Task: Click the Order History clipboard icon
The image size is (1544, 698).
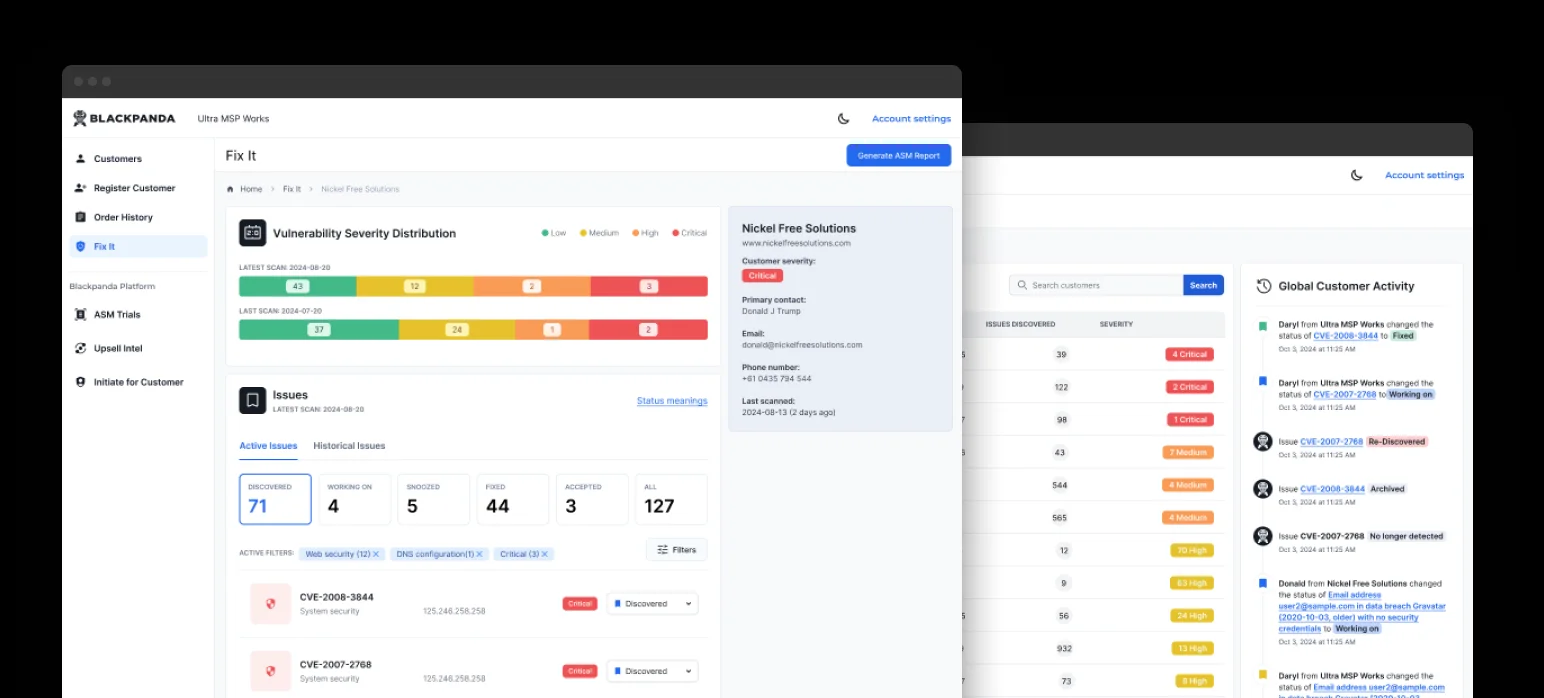Action: (x=81, y=217)
